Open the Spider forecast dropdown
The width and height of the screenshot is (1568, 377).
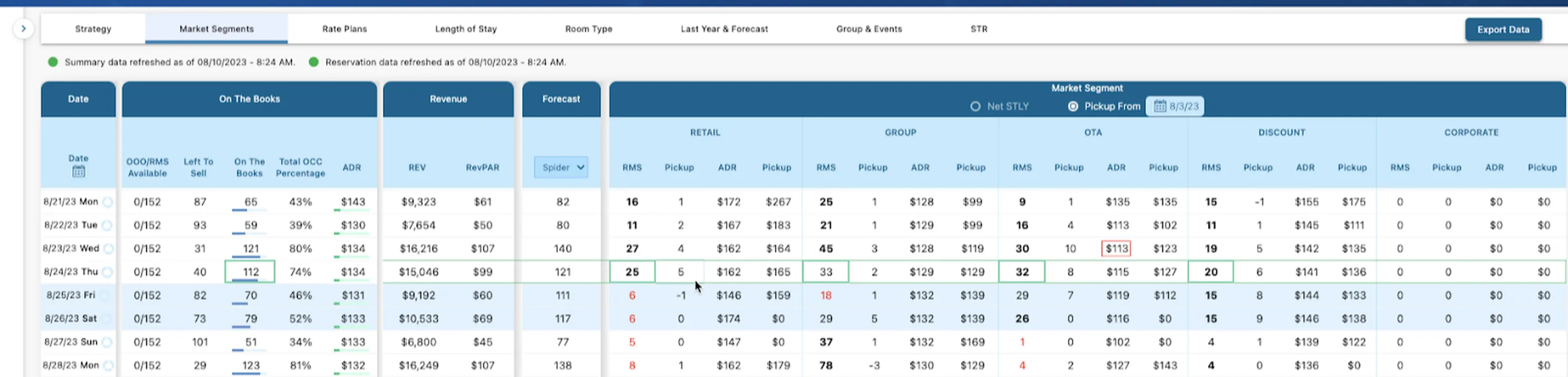pyautogui.click(x=561, y=167)
